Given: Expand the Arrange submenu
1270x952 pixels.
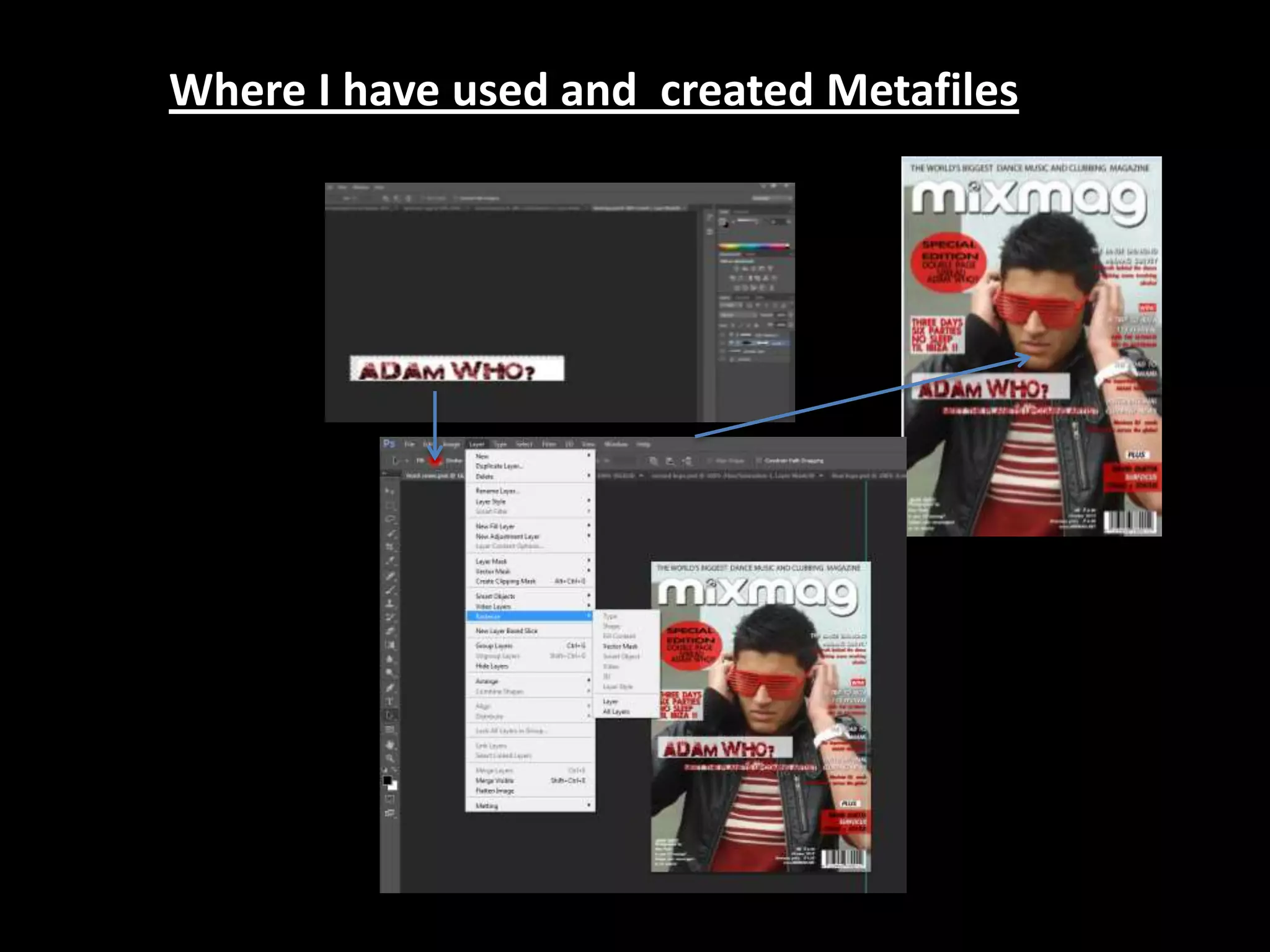Looking at the screenshot, I should (530, 681).
